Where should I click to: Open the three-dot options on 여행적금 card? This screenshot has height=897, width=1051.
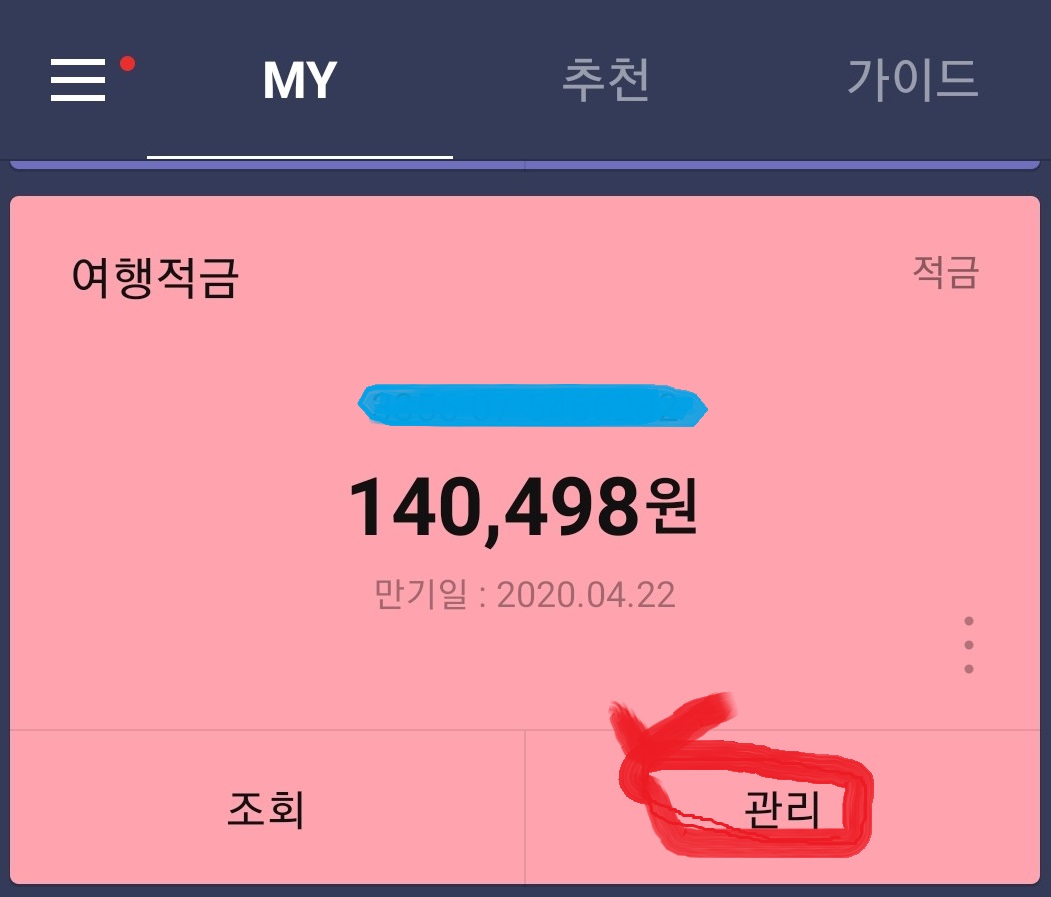pos(969,645)
